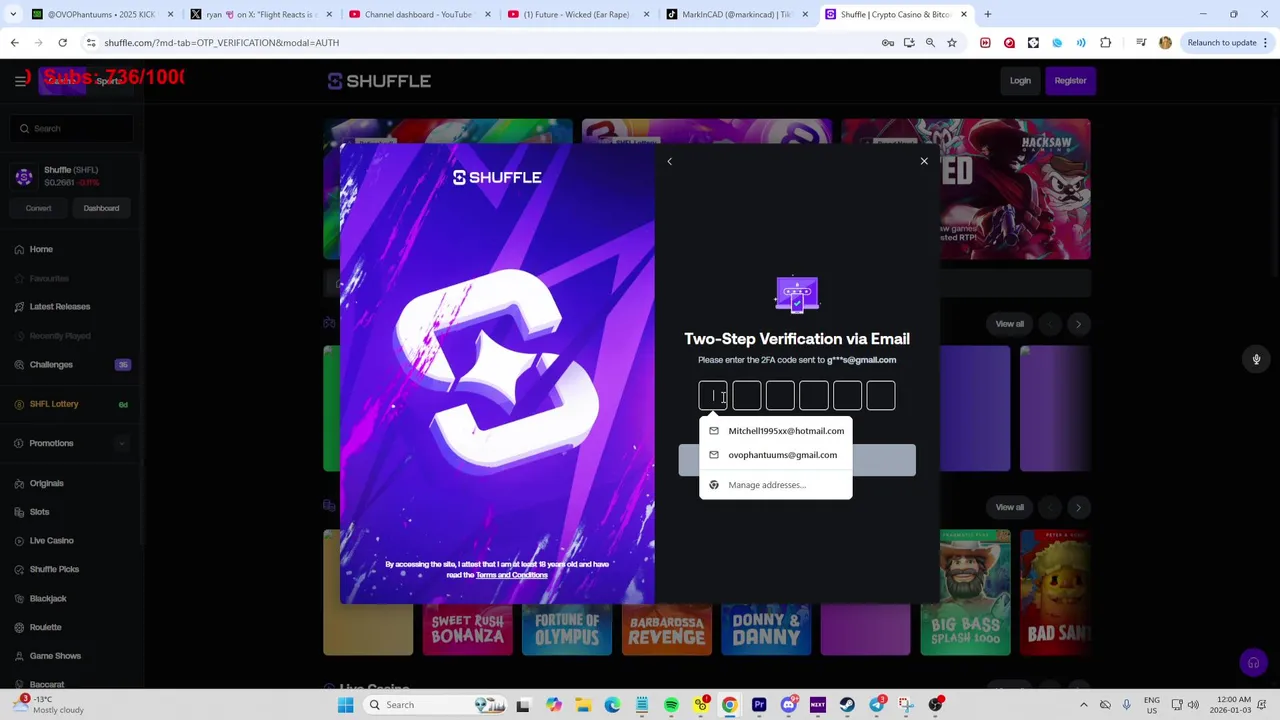The width and height of the screenshot is (1280, 720).
Task: Choose ovophantuums@gmail.com autofill suggestion
Action: 776,455
